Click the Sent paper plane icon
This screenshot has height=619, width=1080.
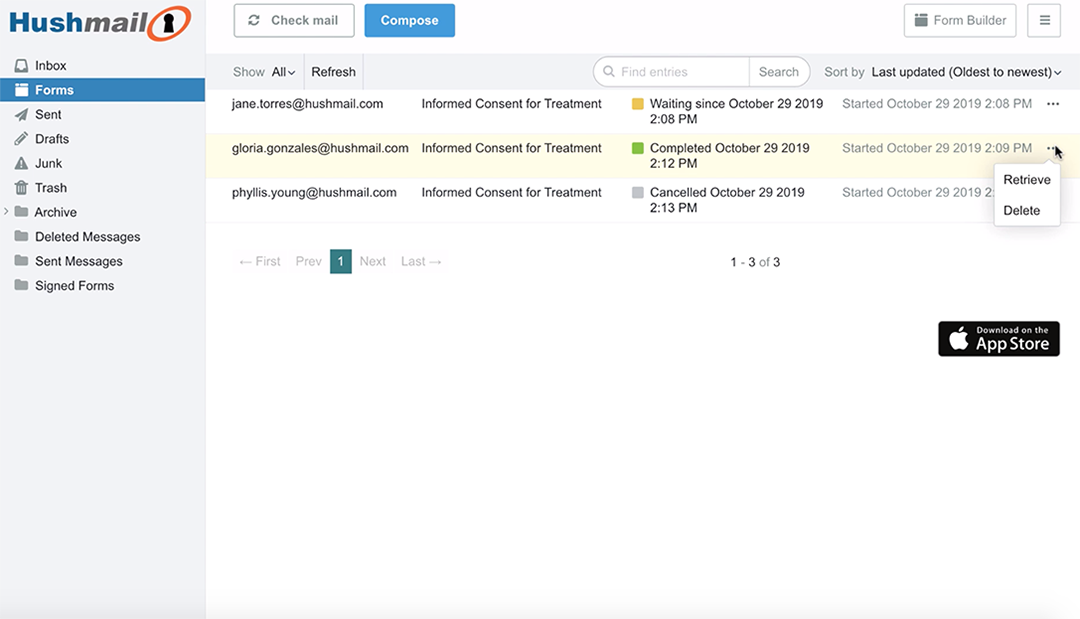[x=21, y=115]
